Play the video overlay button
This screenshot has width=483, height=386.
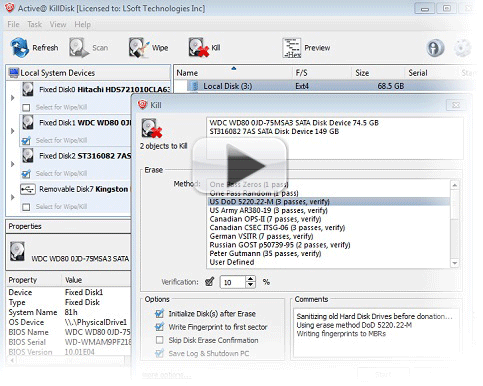(x=239, y=166)
